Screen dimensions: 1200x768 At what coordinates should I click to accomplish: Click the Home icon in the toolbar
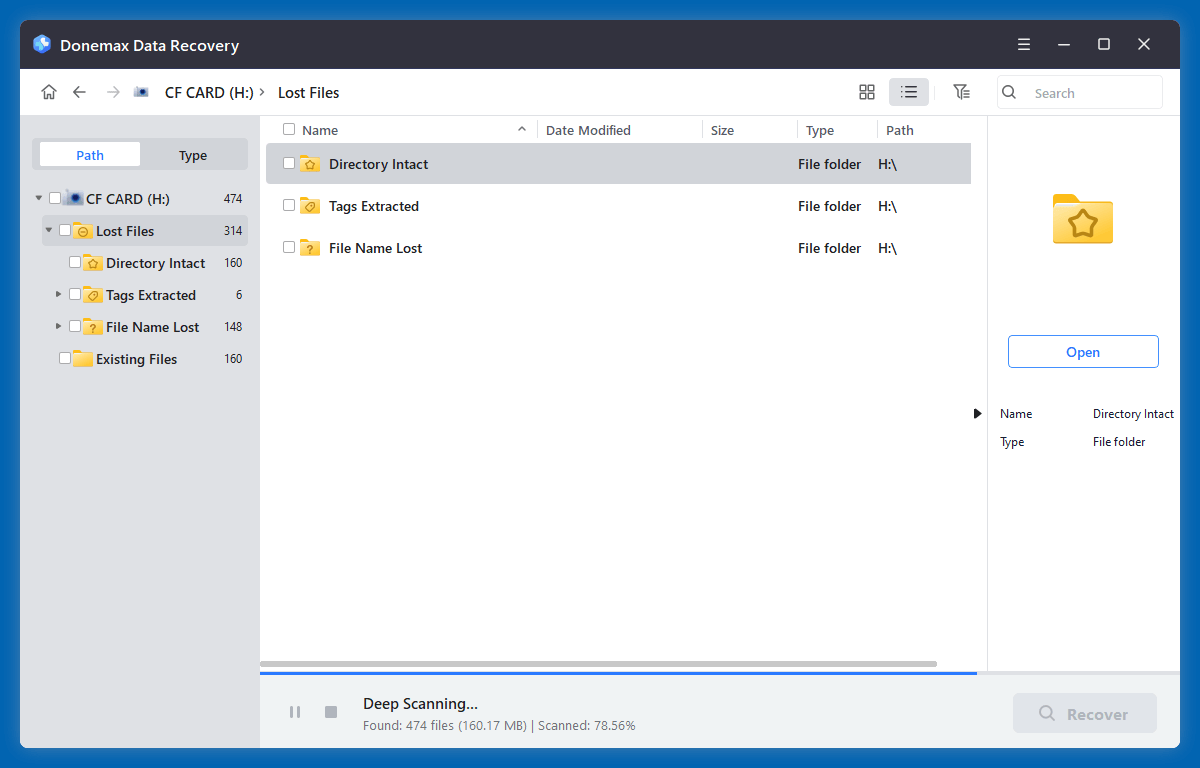click(48, 91)
